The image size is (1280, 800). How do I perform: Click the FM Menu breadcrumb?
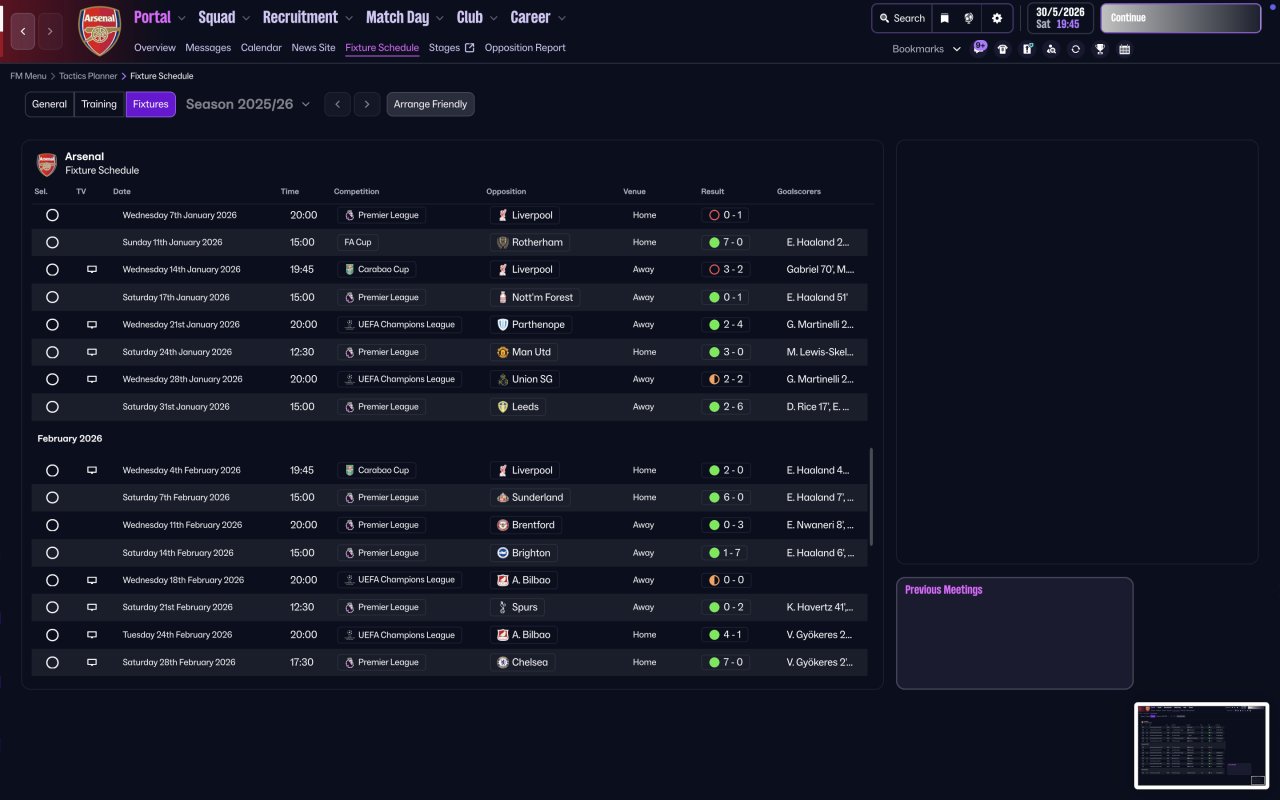28,76
